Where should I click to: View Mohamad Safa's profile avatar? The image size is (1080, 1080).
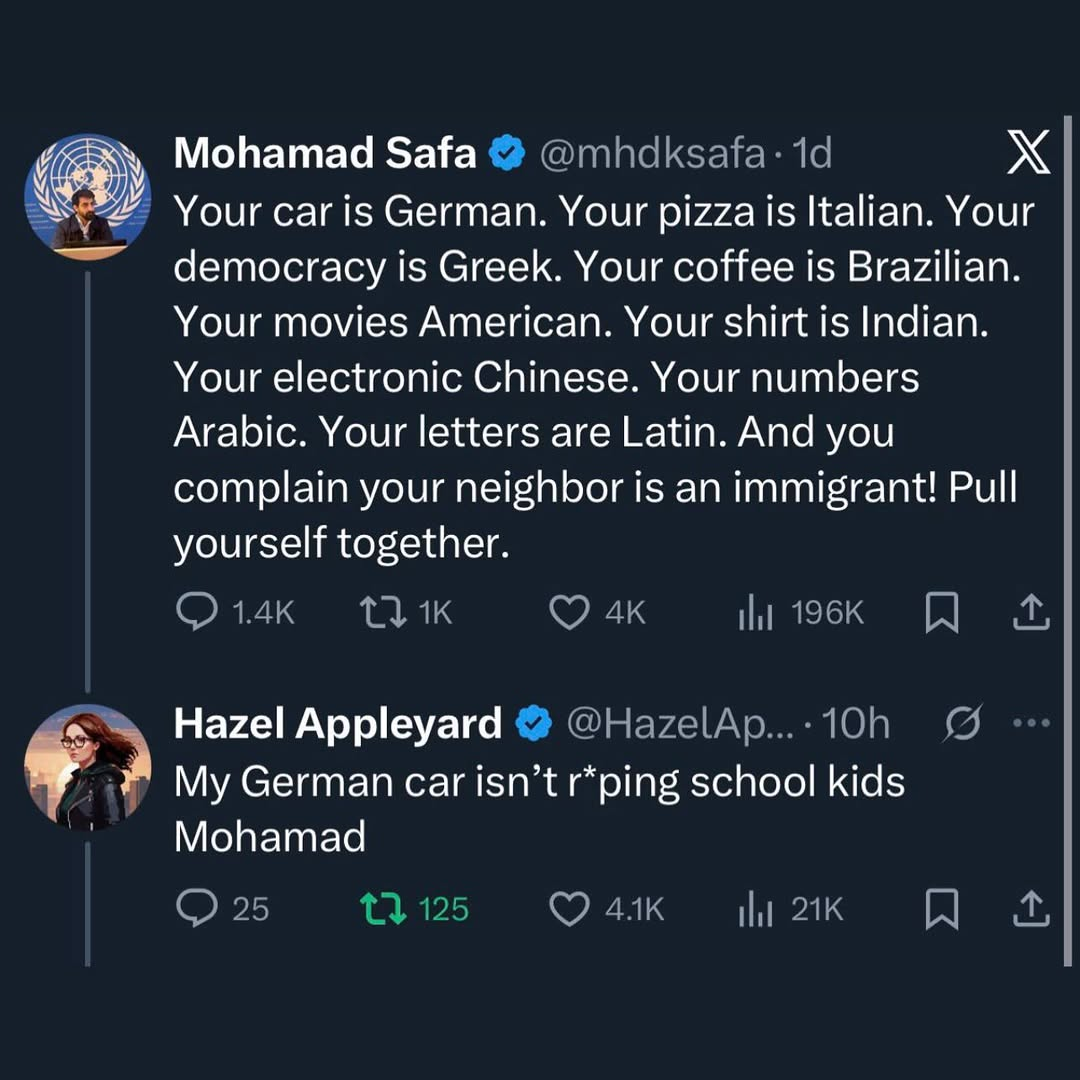point(87,196)
